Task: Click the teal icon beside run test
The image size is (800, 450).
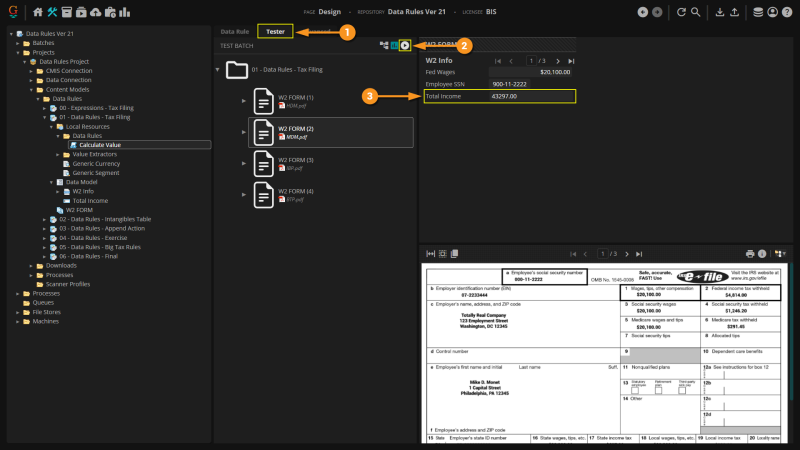Action: coord(394,45)
